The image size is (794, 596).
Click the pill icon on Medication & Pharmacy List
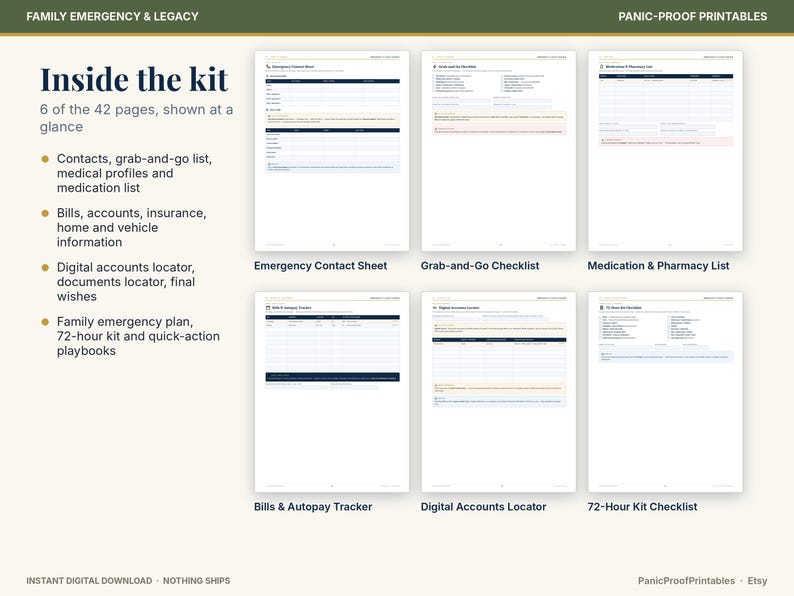click(602, 66)
